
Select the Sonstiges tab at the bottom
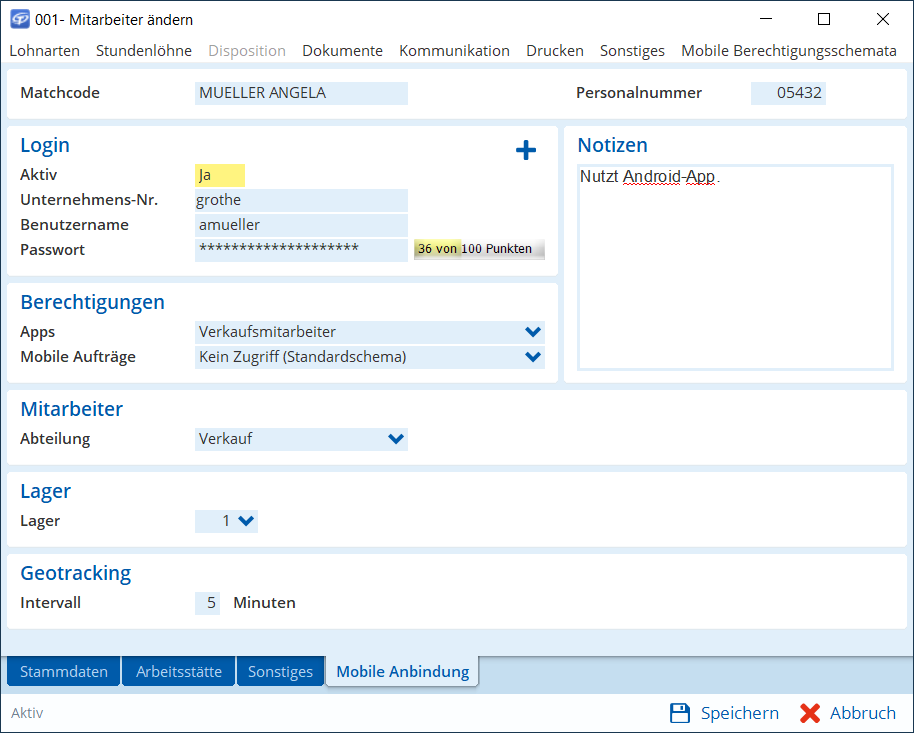click(x=281, y=672)
